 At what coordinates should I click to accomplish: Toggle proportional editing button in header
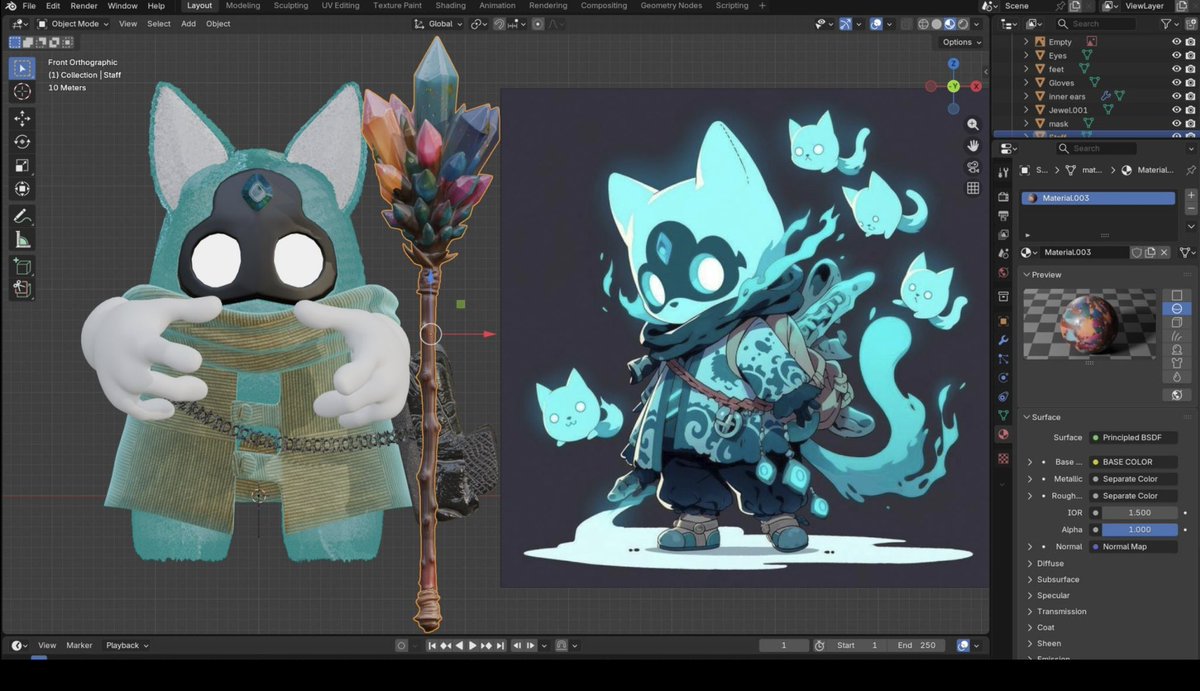(x=538, y=23)
